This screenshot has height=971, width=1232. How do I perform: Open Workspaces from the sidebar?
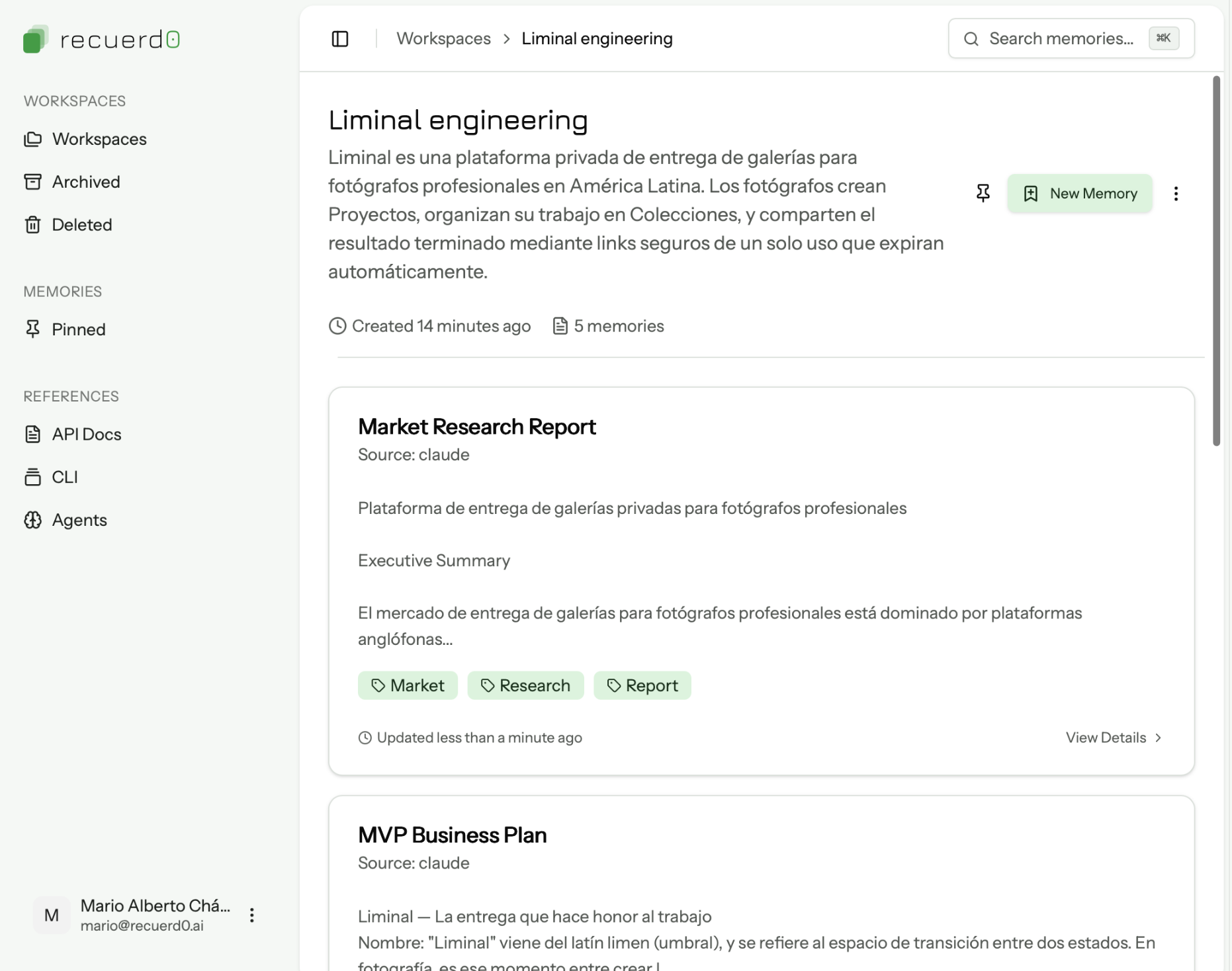[x=99, y=139]
